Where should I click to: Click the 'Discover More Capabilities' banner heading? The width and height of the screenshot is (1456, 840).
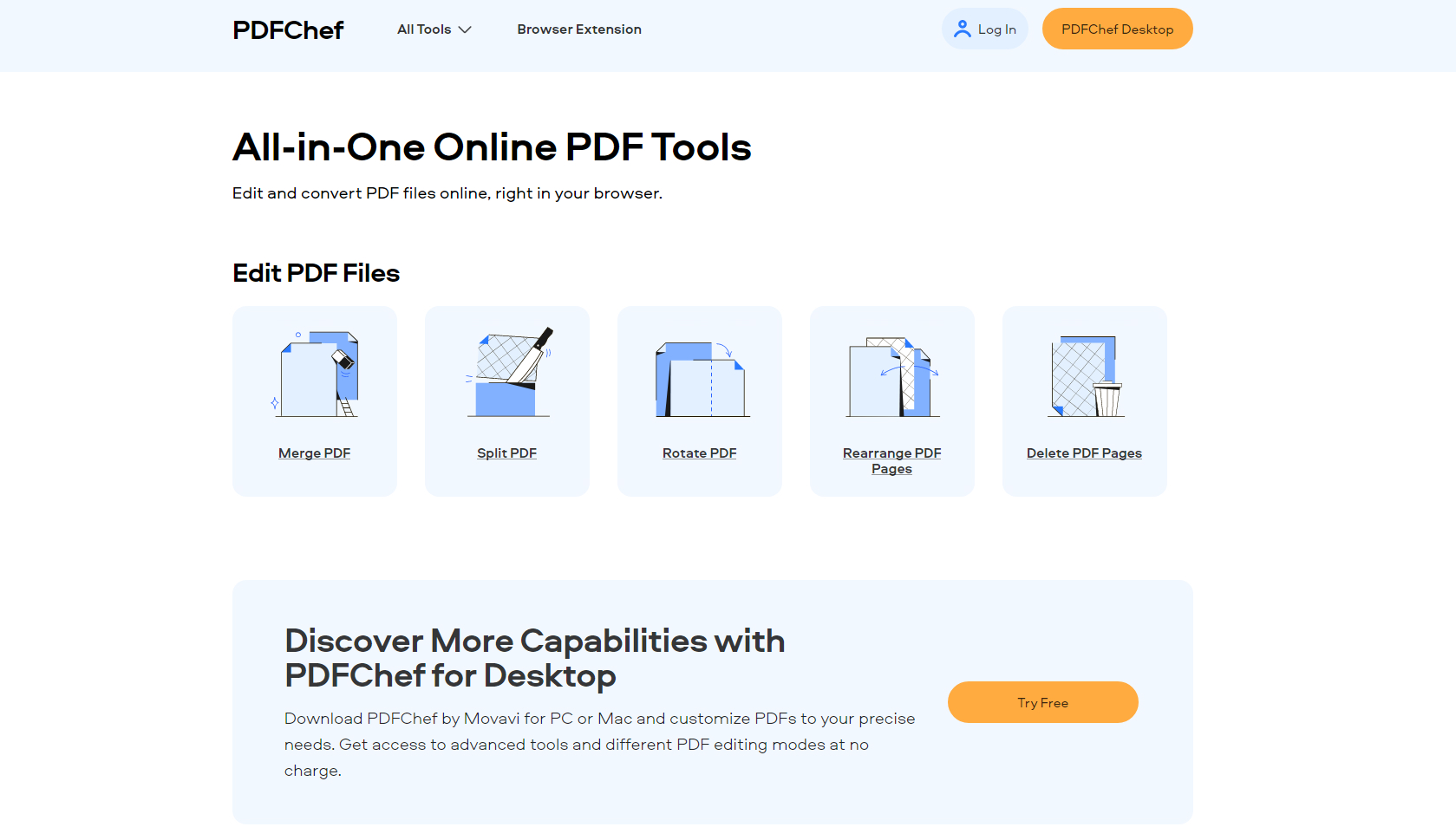pyautogui.click(x=535, y=658)
